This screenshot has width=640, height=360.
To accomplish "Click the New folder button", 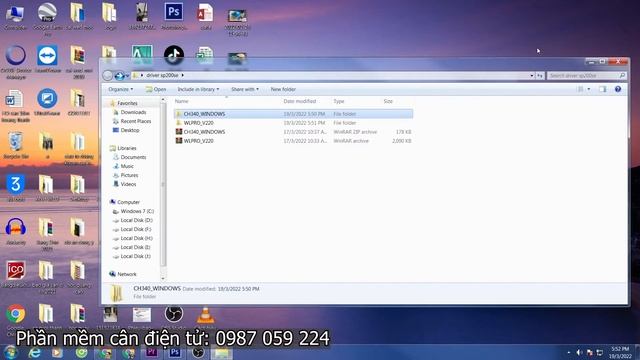I will 283,89.
